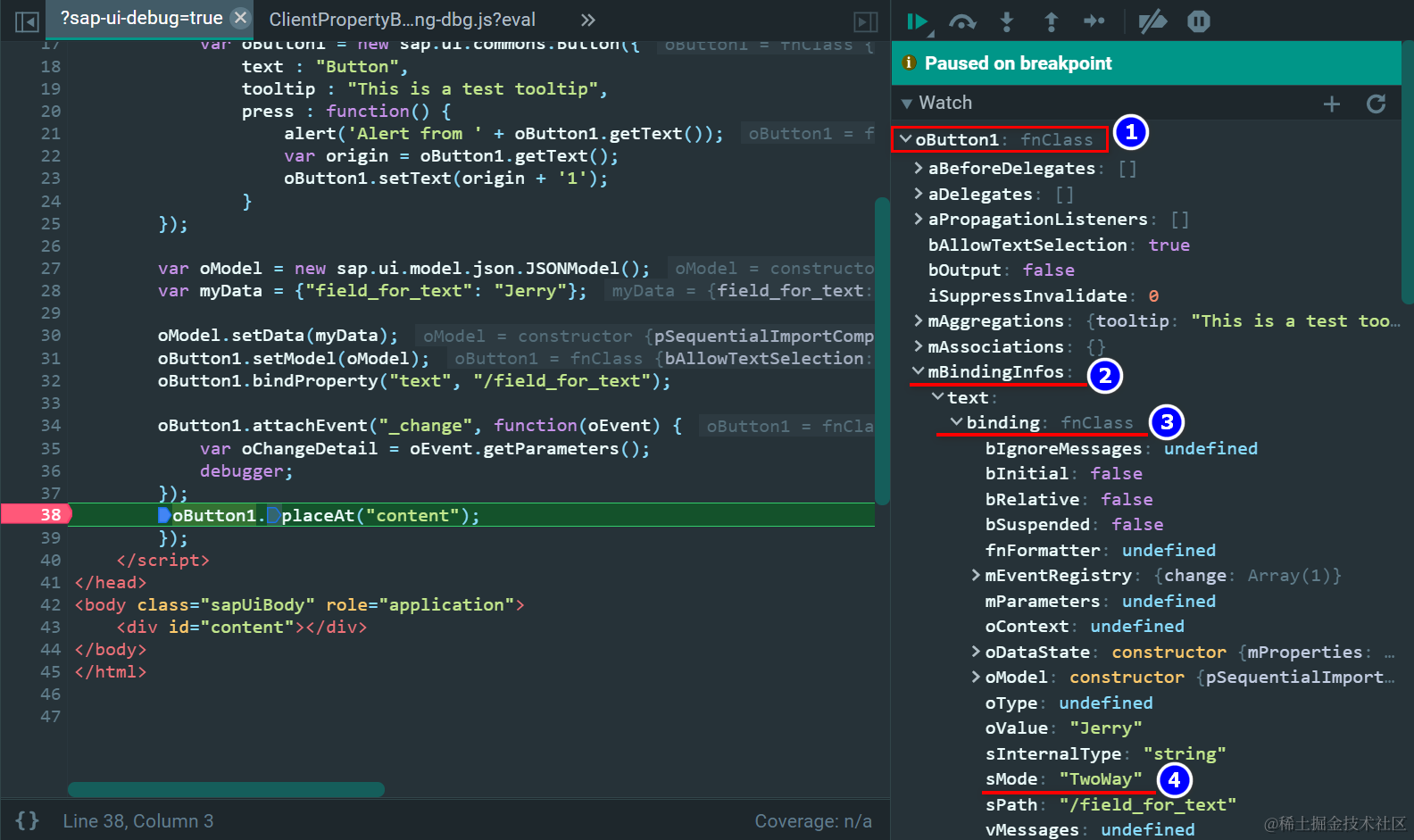Image resolution: width=1414 pixels, height=840 pixels.
Task: Expand the oDataState property
Action: point(976,652)
